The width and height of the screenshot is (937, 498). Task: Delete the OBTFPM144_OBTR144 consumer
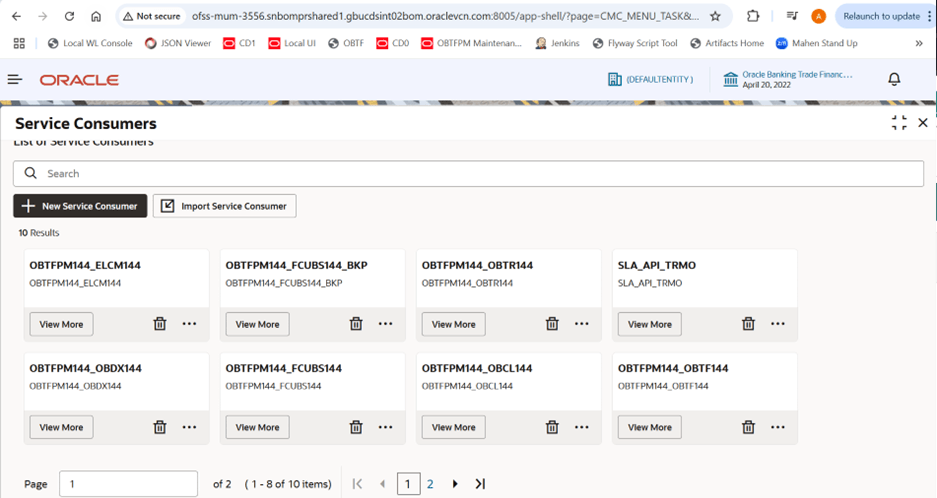[552, 324]
